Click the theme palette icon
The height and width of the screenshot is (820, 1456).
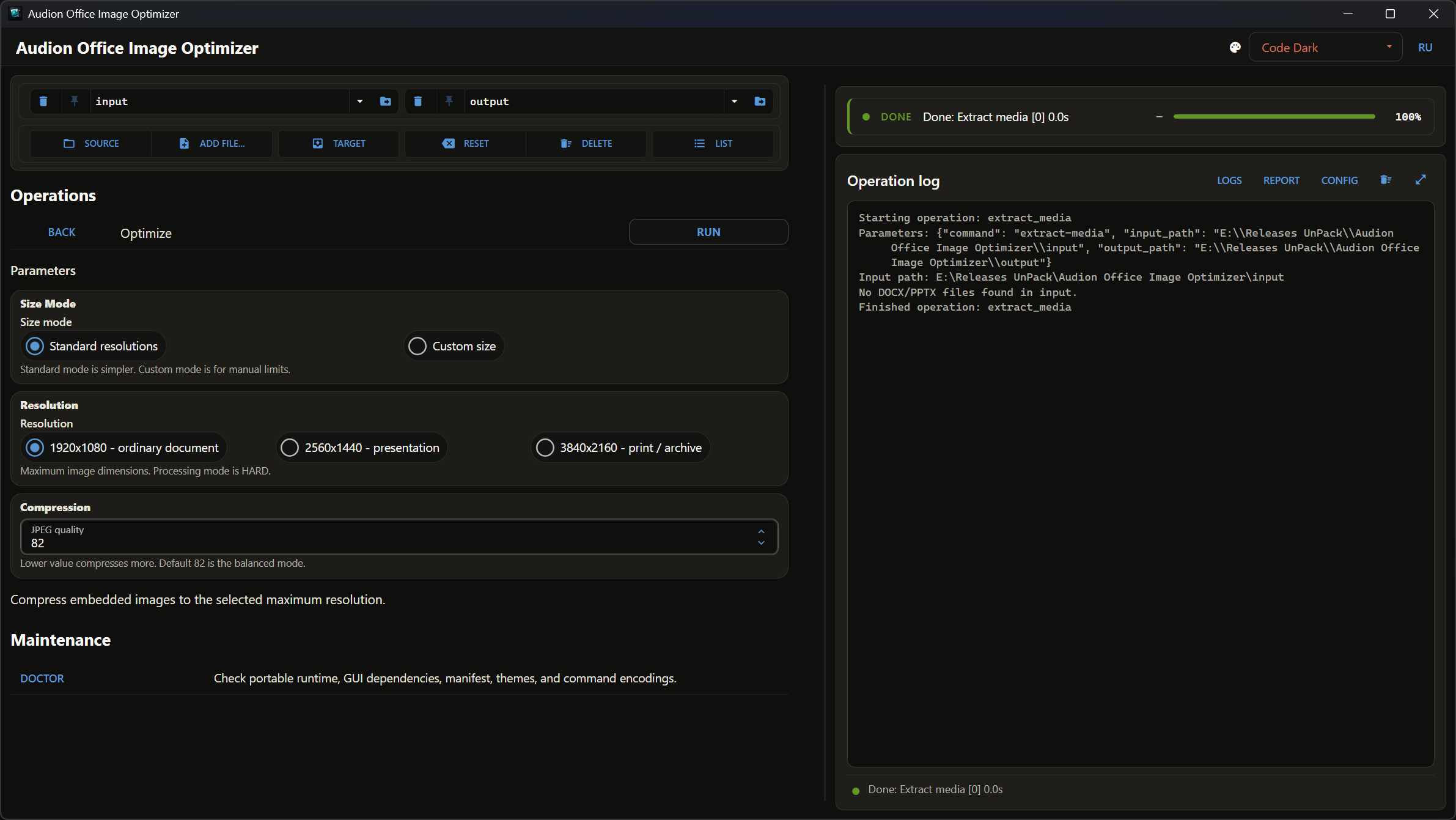point(1235,48)
